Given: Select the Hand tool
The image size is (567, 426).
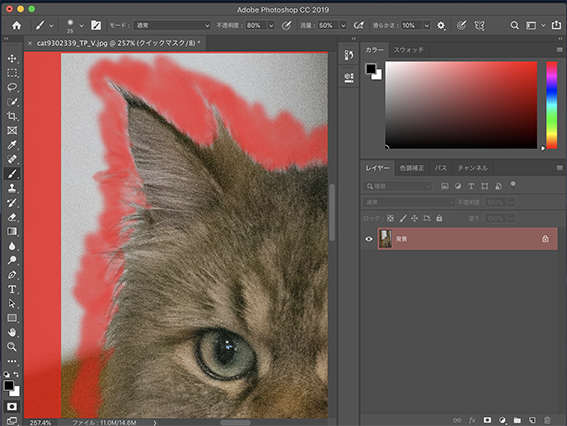Looking at the screenshot, I should 12,332.
